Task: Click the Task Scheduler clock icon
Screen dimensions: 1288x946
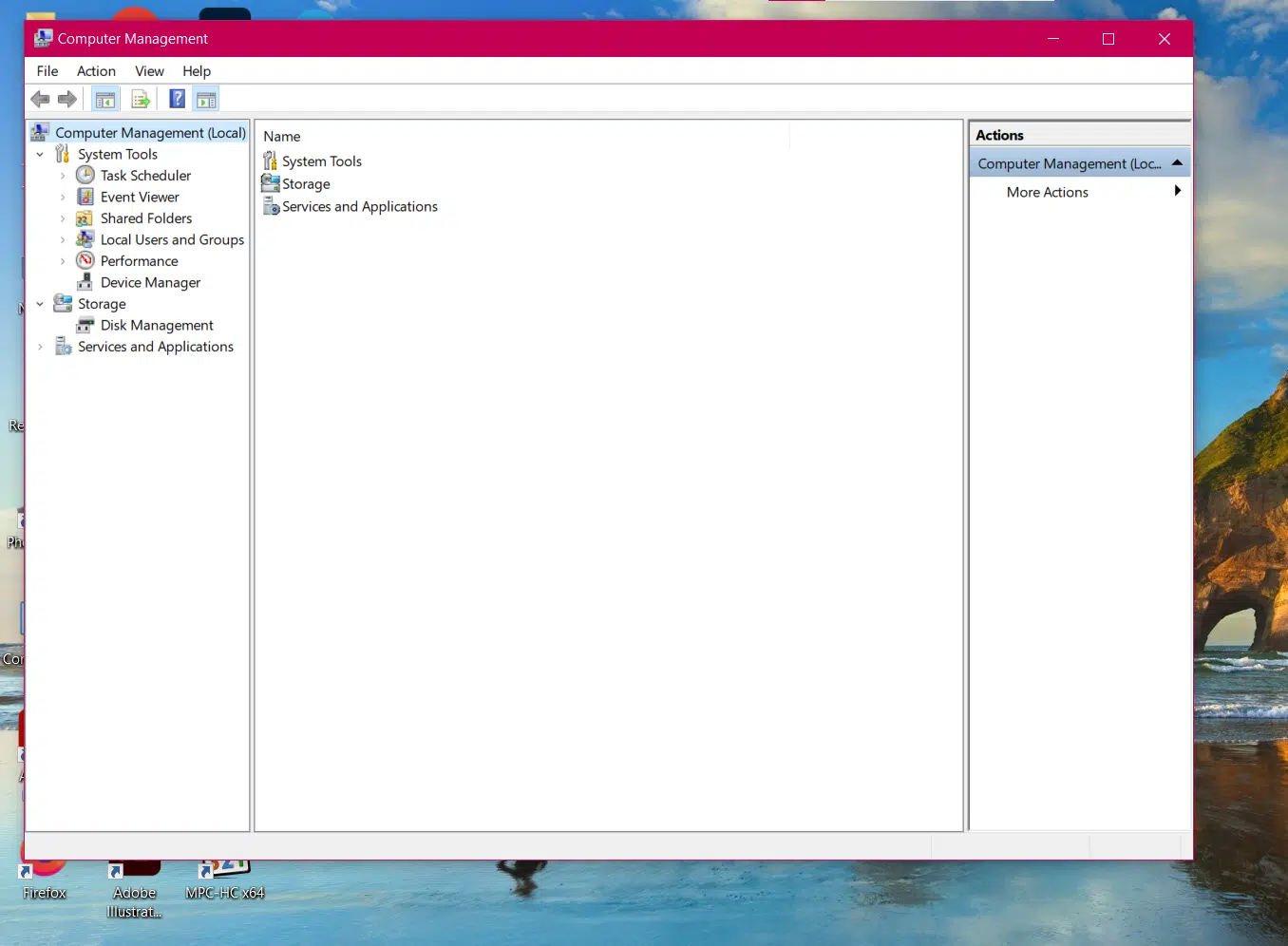Action: [85, 175]
